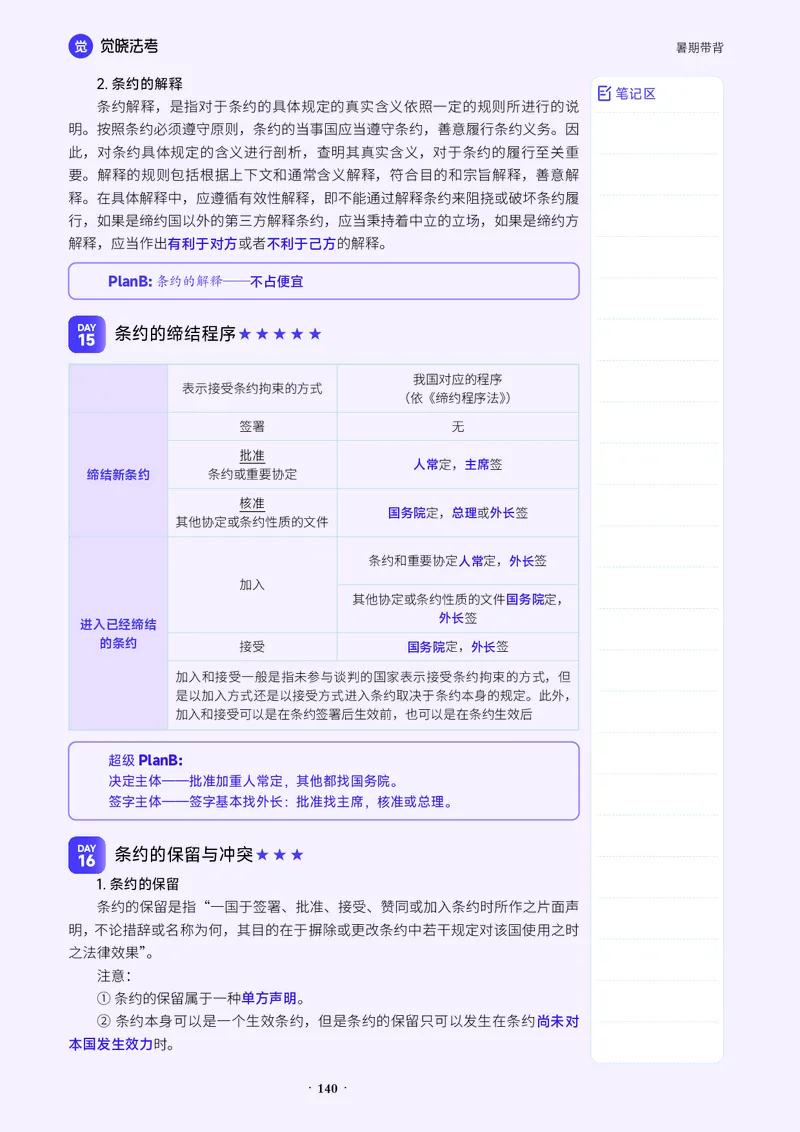Click the 注意： label
Screen dimensions: 800x1132
coord(114,976)
